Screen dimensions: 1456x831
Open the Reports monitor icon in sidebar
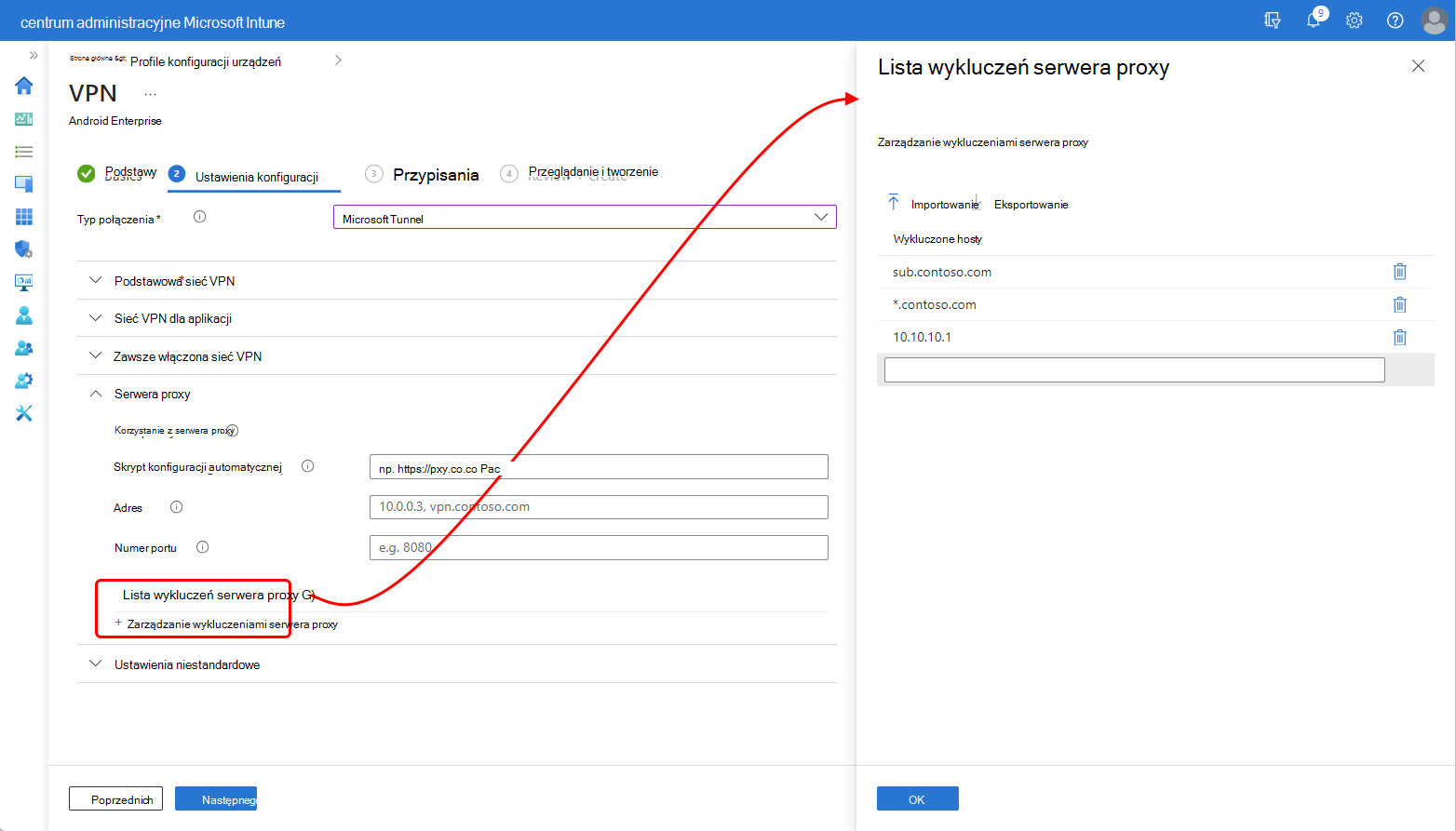24,282
